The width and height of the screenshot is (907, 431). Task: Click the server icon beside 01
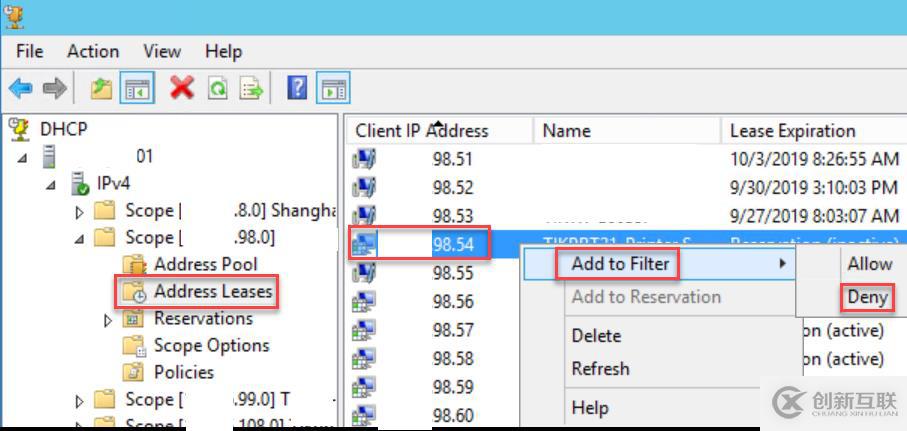pos(50,157)
